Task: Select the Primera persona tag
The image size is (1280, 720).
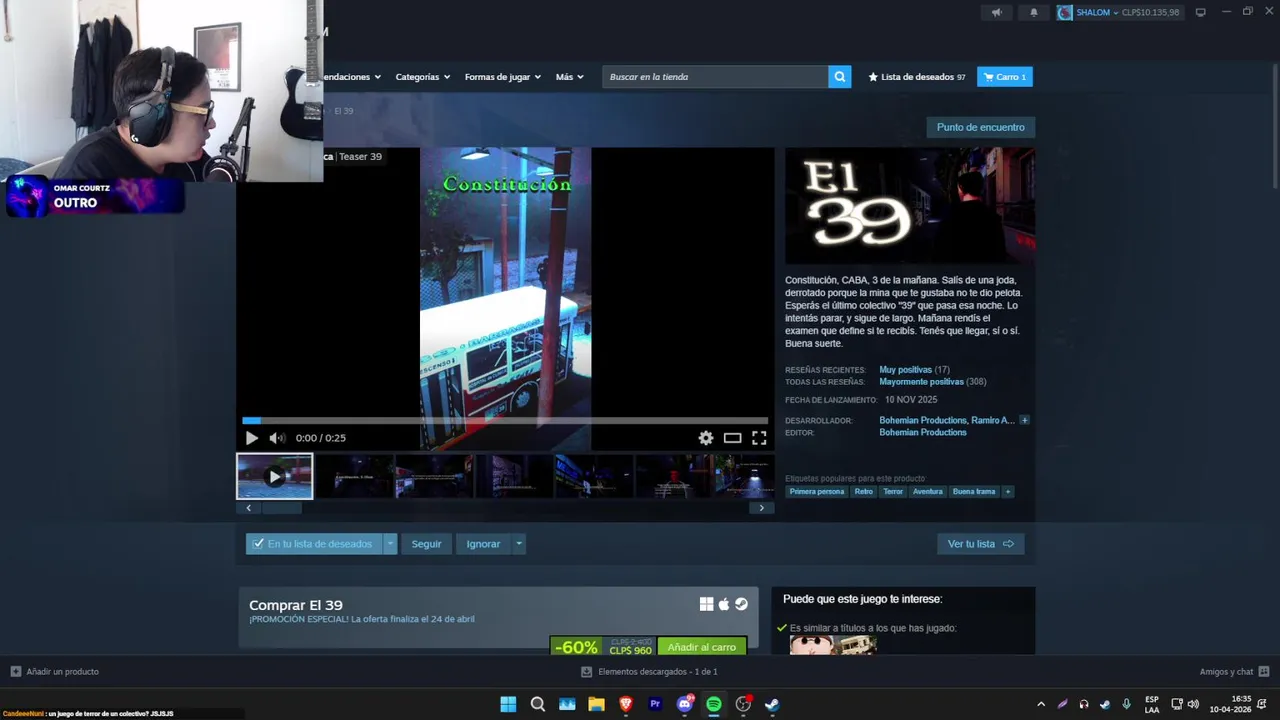Action: click(x=817, y=492)
